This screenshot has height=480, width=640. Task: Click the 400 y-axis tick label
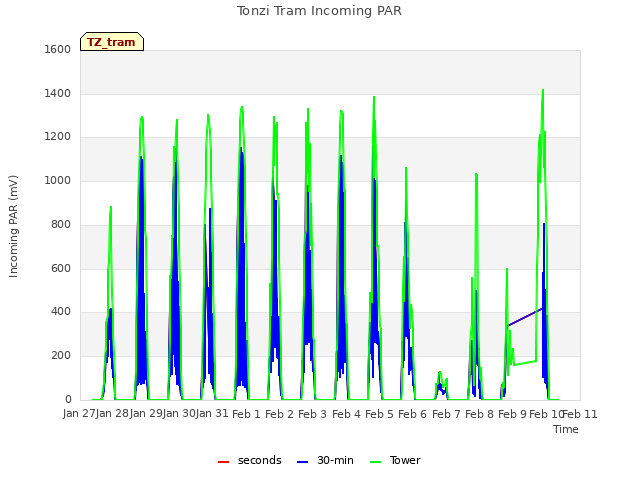[61, 312]
